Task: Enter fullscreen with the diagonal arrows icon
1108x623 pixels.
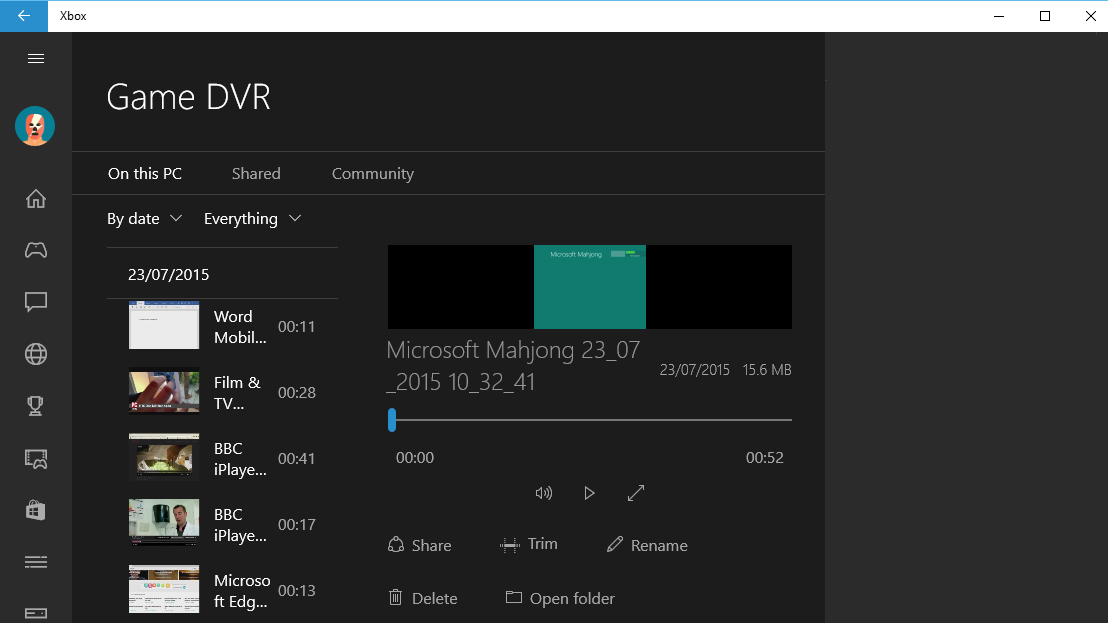Action: (636, 492)
